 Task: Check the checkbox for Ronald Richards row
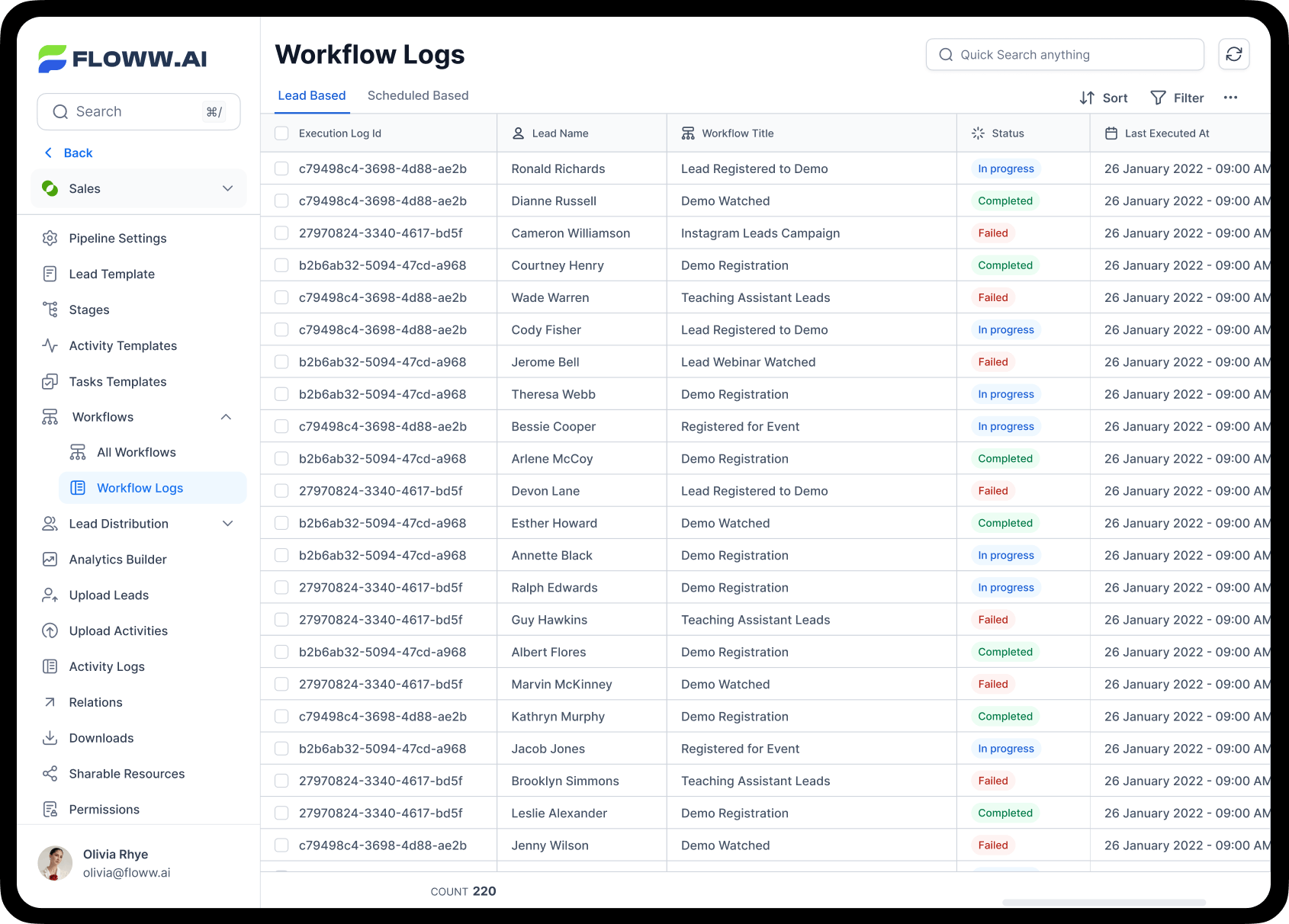(281, 168)
